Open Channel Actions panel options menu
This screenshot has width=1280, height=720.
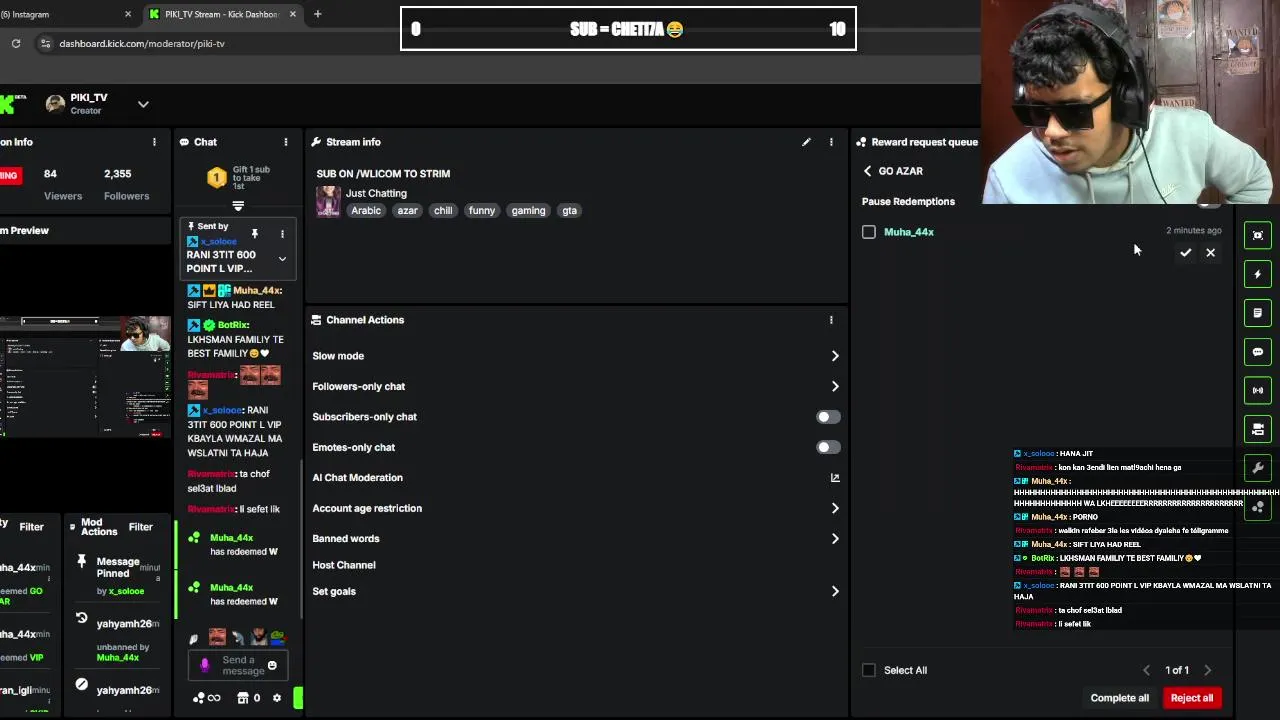pyautogui.click(x=831, y=320)
